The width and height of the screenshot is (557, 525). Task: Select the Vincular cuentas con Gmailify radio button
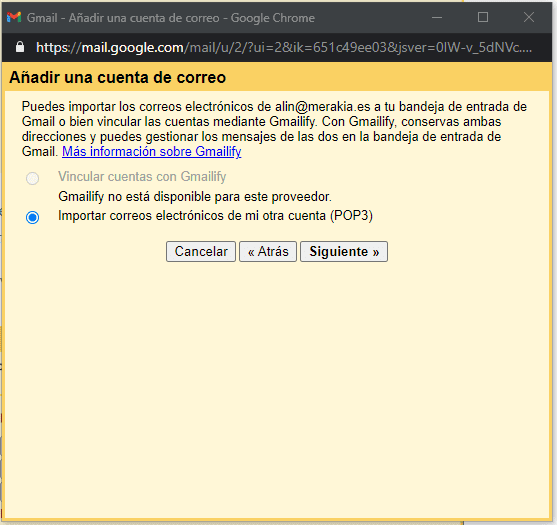pos(33,178)
